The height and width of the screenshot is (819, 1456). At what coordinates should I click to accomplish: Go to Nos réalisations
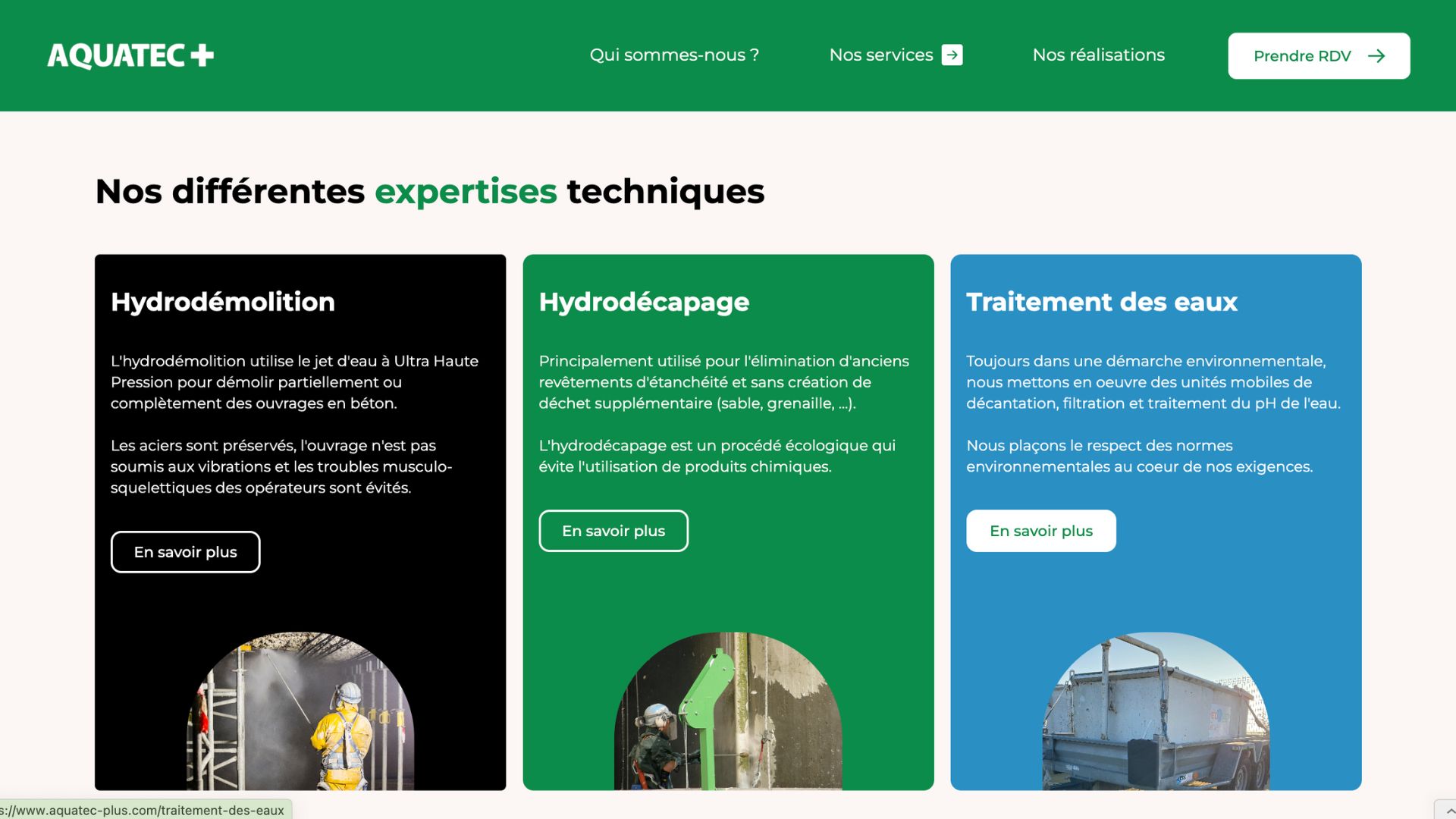[x=1098, y=55]
